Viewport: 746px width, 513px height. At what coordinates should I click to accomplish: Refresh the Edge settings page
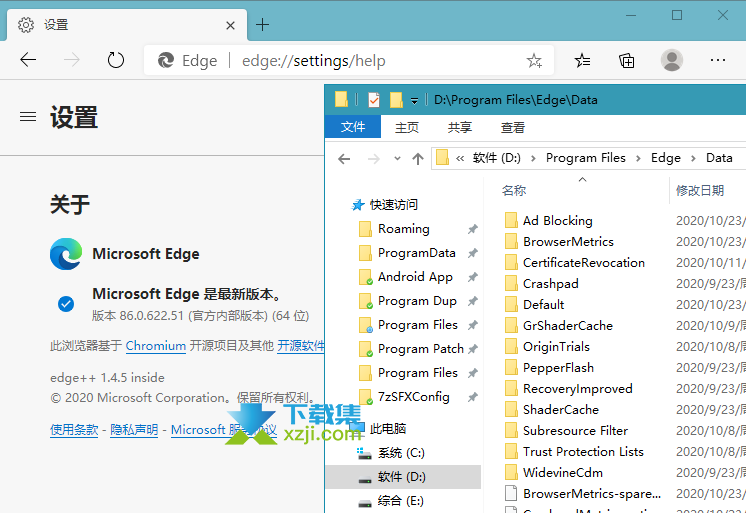(116, 60)
